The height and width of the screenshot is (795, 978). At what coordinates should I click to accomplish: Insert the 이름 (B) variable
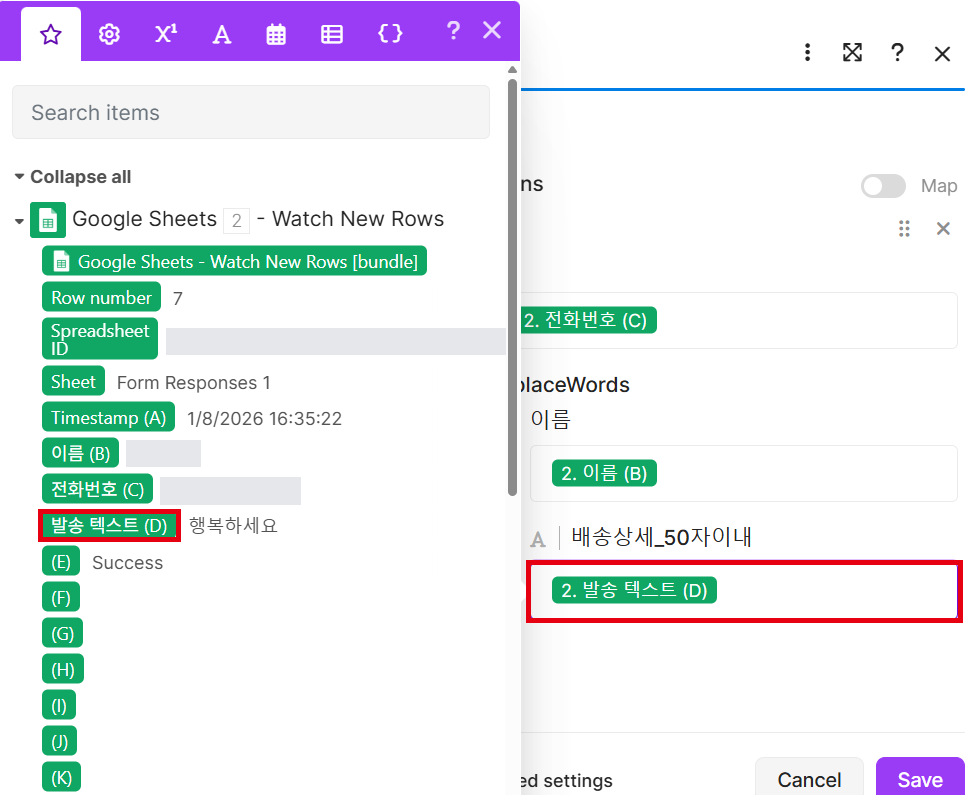[80, 453]
